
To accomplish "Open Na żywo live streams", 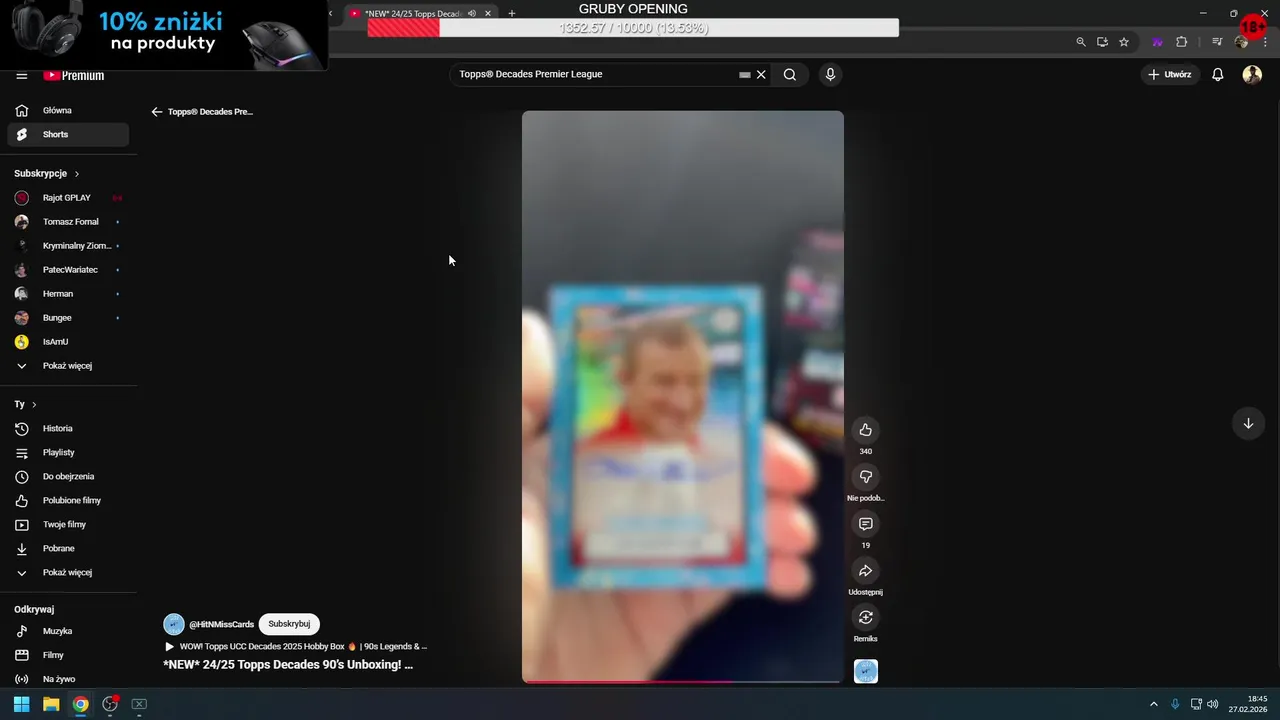I will 68,679.
